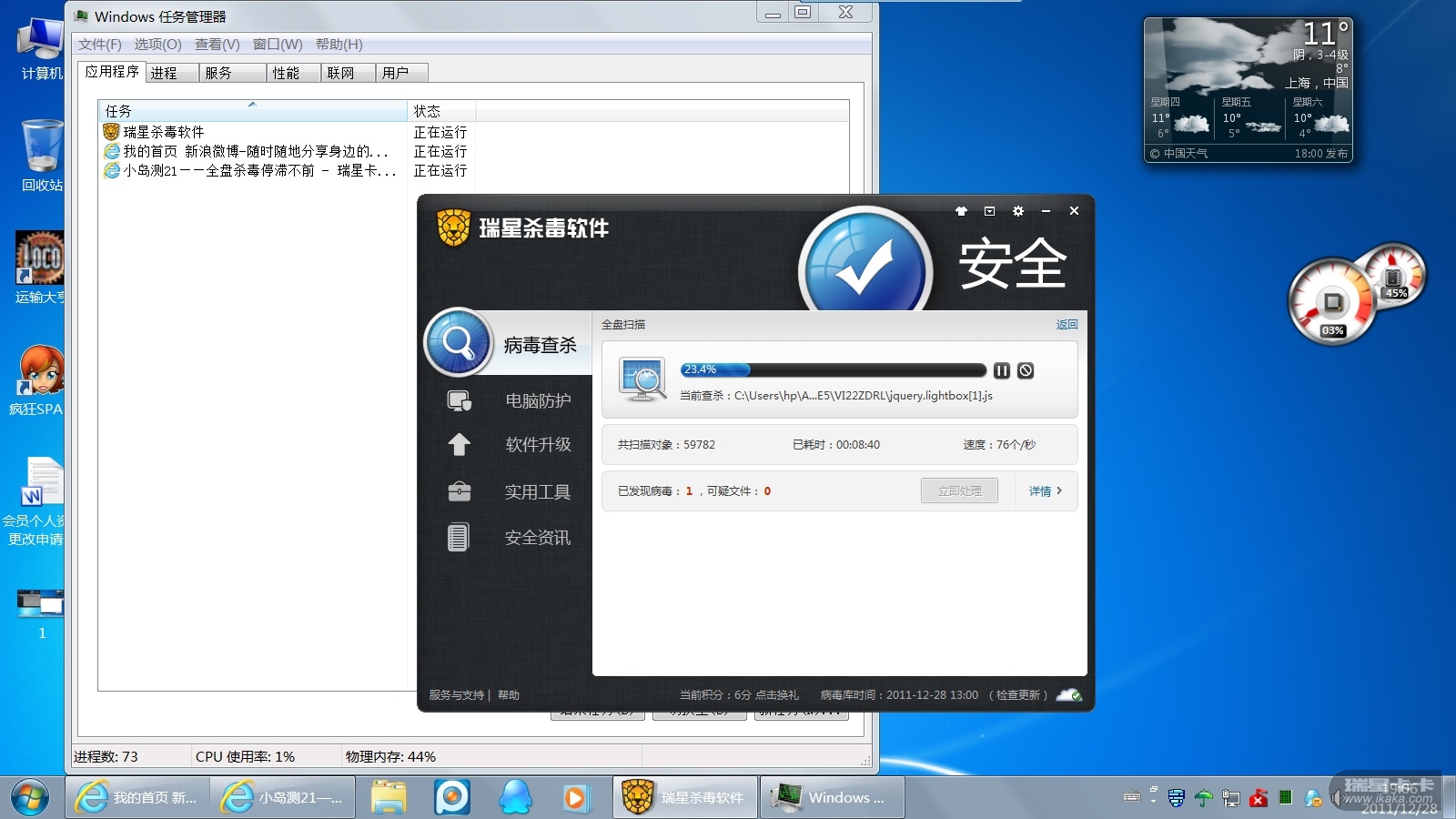Click the keyboard input method tray icon

1132,798
